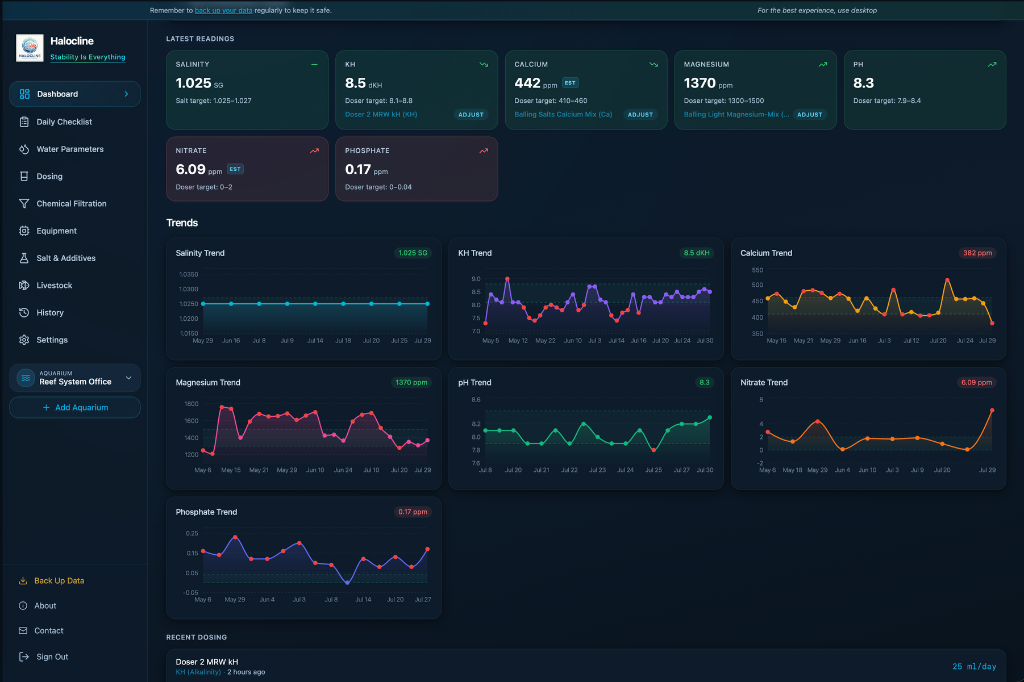Open the Daily Checklist page

click(75, 122)
